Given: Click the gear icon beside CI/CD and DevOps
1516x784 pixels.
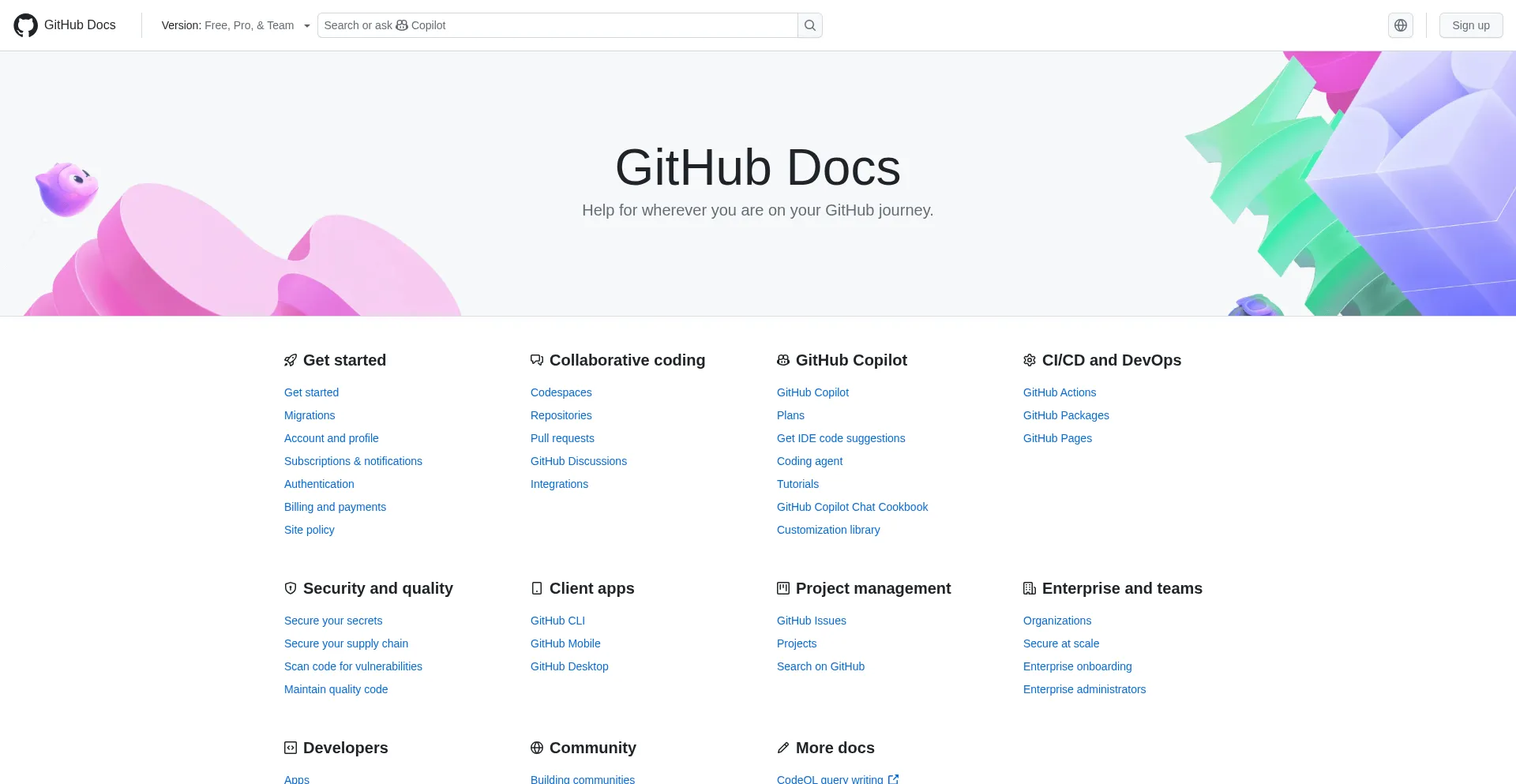Looking at the screenshot, I should pos(1030,360).
